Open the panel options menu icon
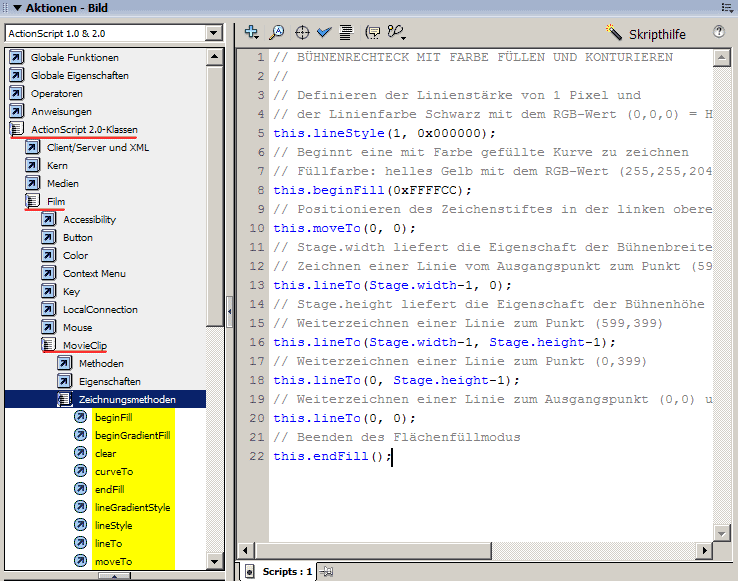The width and height of the screenshot is (738, 581). 727,7
